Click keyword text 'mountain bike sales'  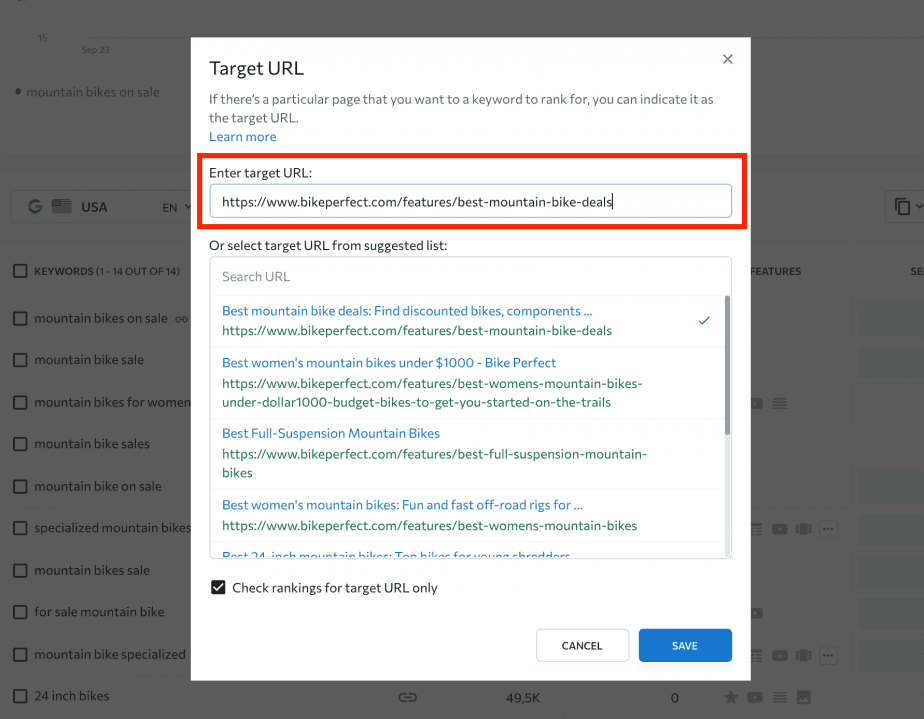point(92,444)
